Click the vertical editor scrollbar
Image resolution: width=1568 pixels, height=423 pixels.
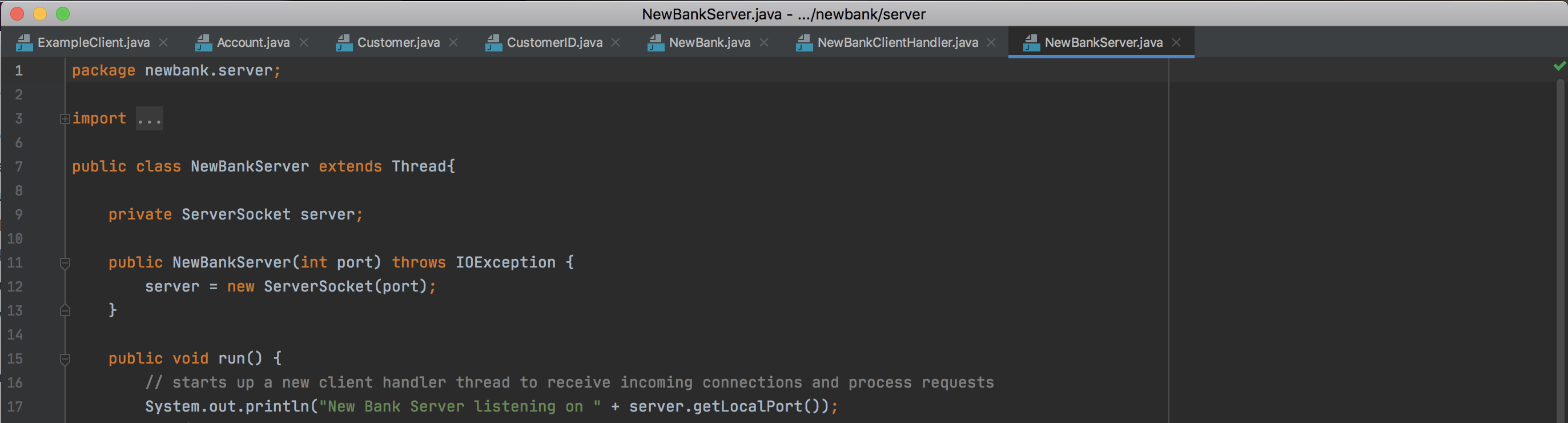(1560, 250)
